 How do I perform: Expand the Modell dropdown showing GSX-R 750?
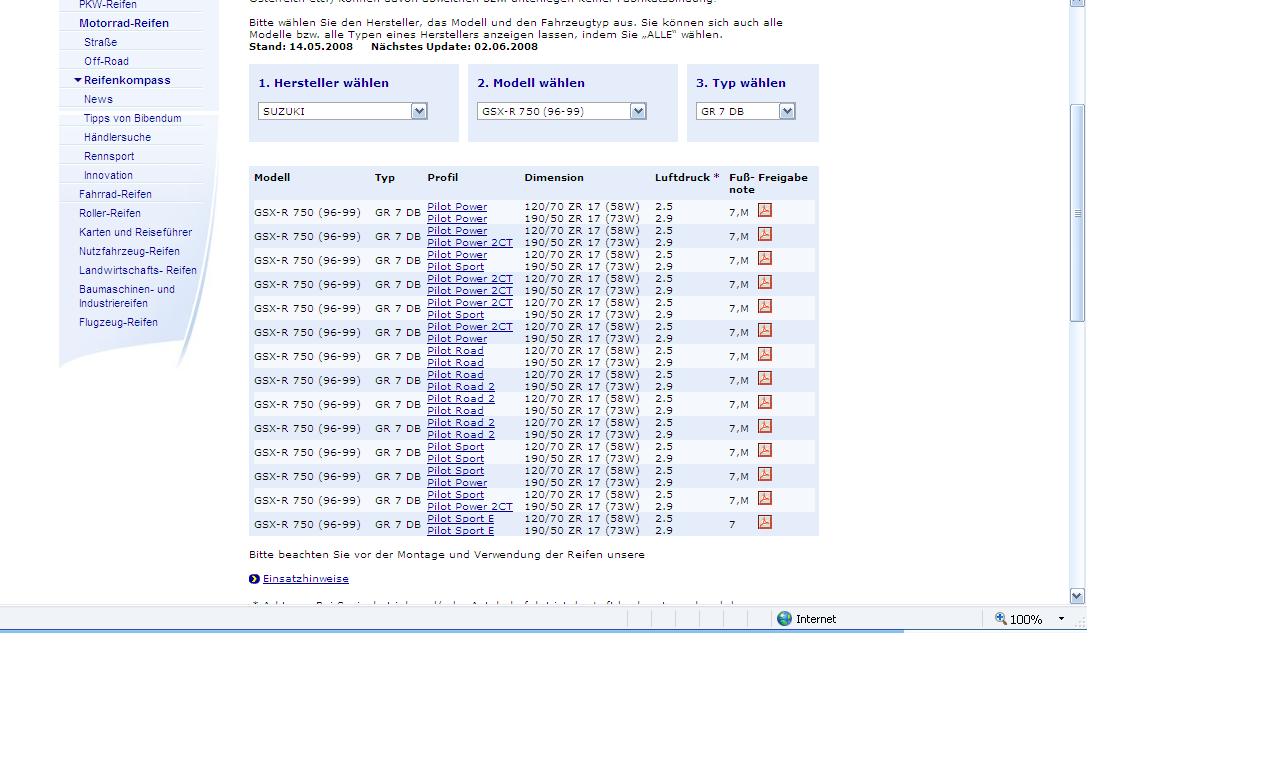pos(638,111)
